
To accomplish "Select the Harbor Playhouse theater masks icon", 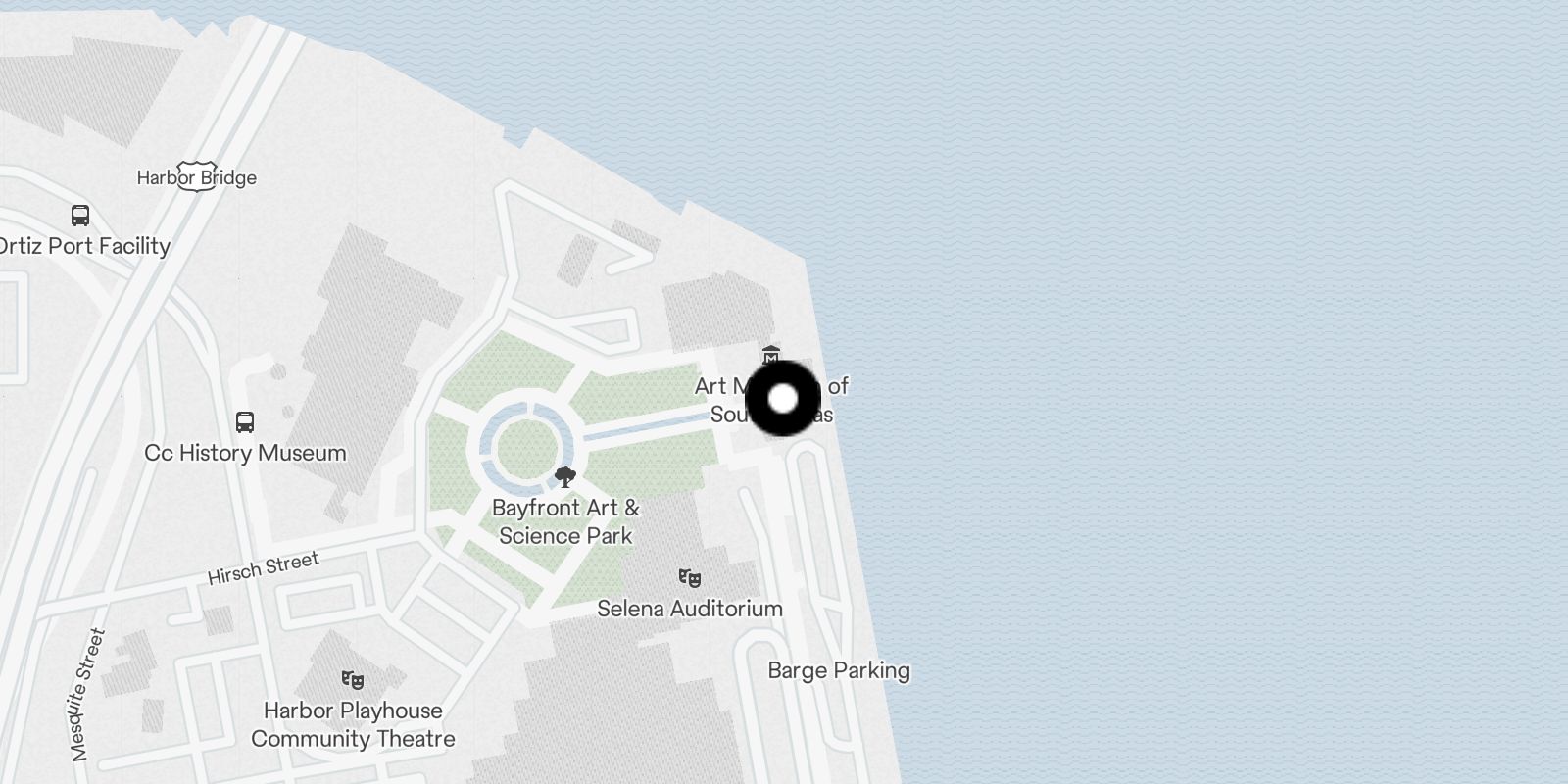I will pyautogui.click(x=353, y=680).
